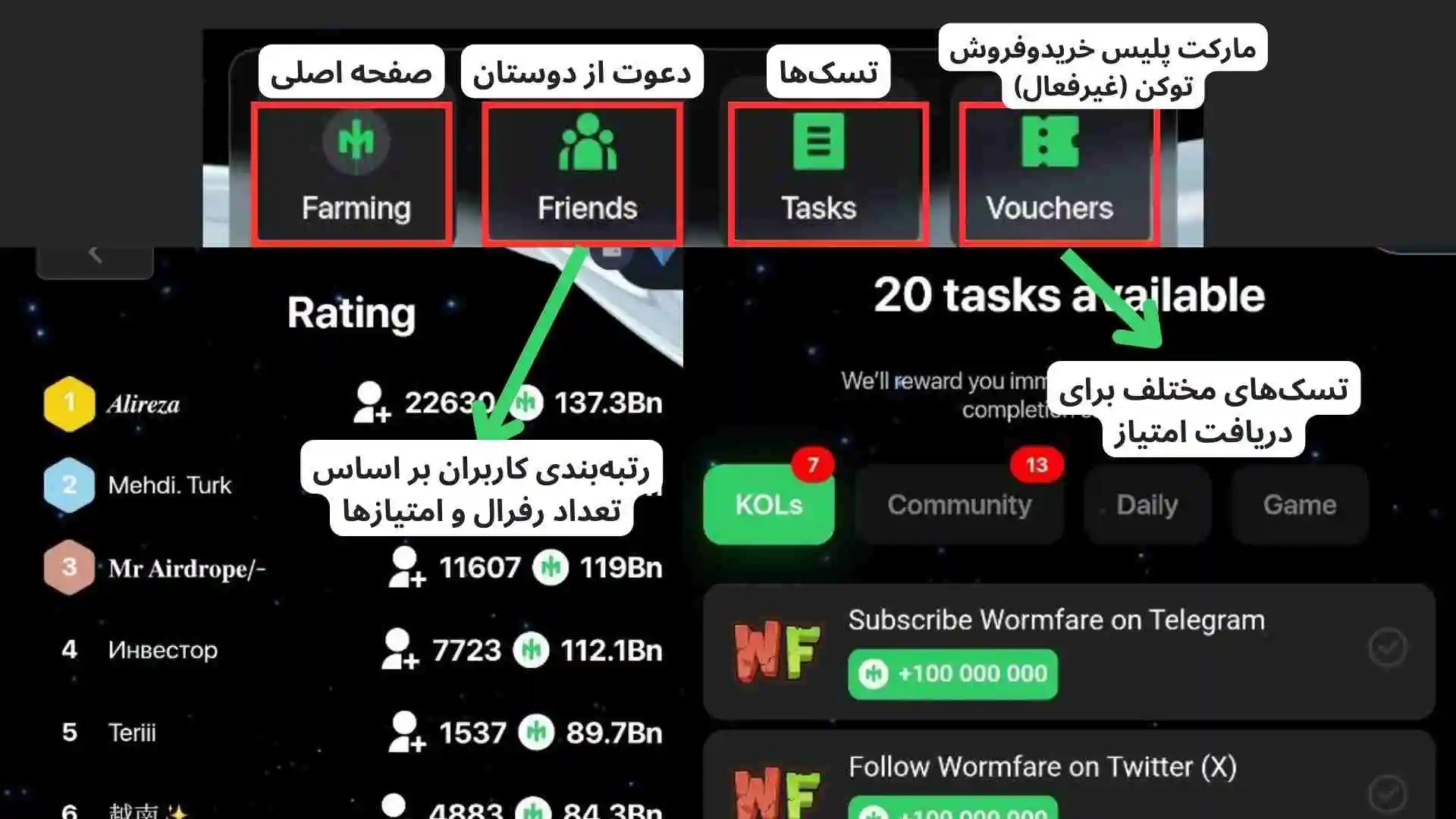Select rank 2 Mehdi.Turk profile
1456x819 pixels.
pyautogui.click(x=168, y=485)
